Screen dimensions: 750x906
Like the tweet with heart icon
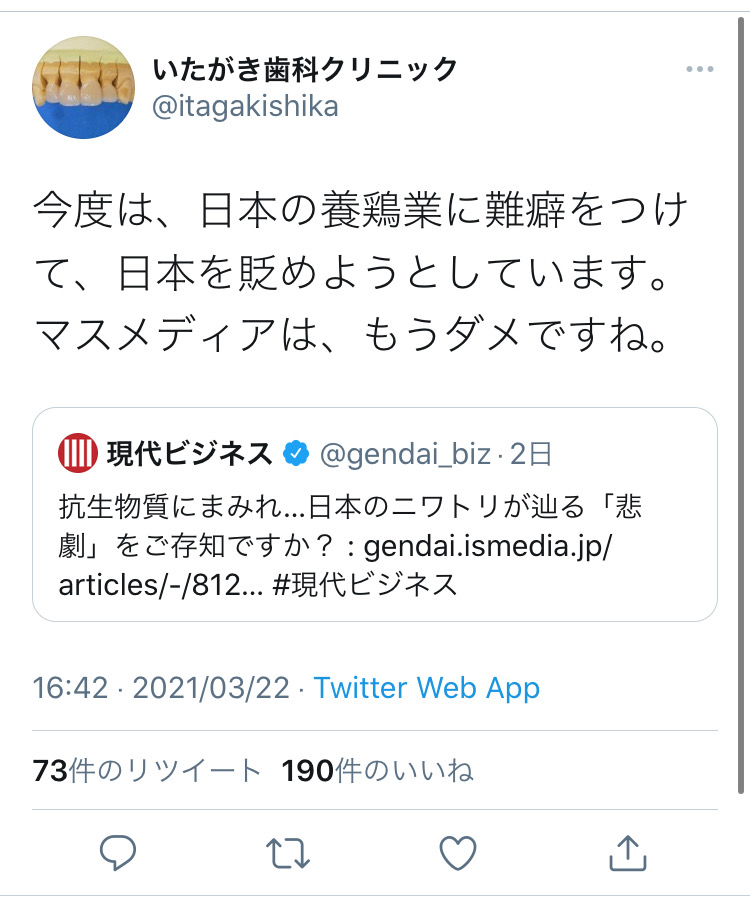coord(457,852)
